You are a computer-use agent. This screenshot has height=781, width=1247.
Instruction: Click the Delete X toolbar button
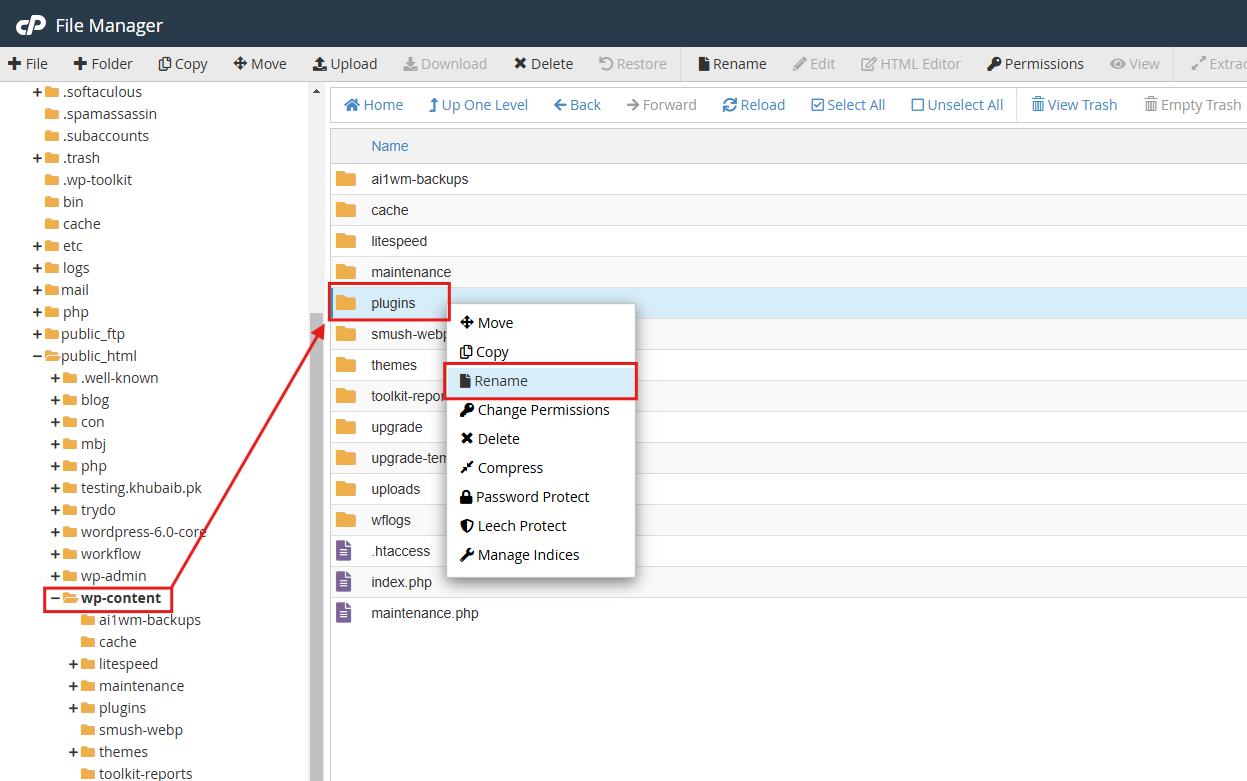[520, 64]
